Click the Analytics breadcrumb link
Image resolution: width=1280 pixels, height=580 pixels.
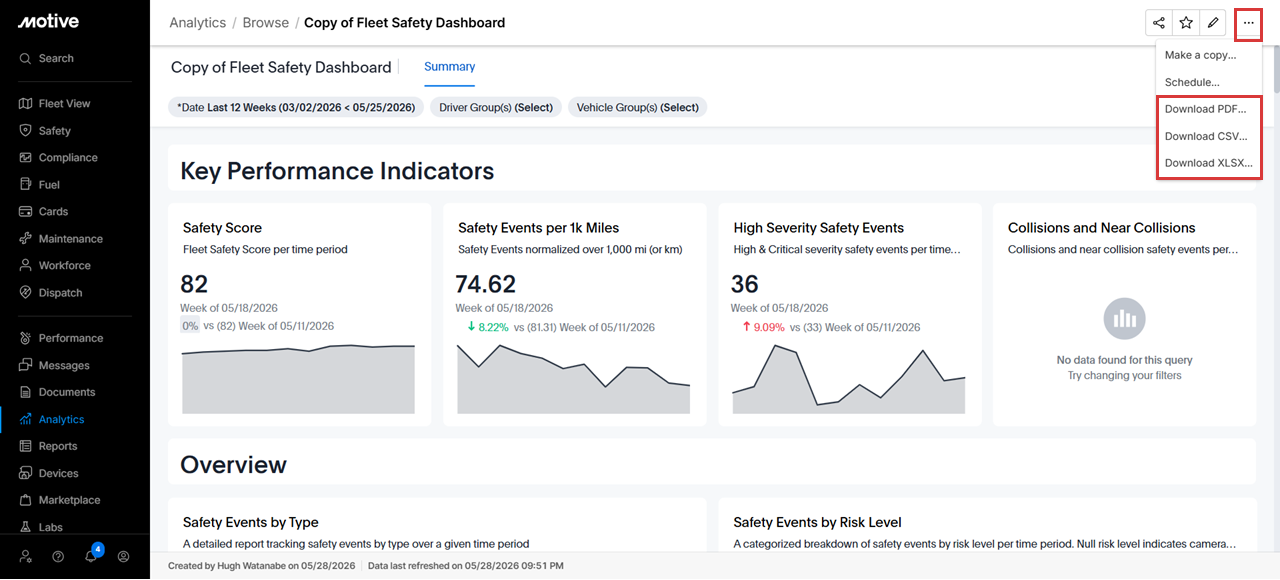coord(198,23)
